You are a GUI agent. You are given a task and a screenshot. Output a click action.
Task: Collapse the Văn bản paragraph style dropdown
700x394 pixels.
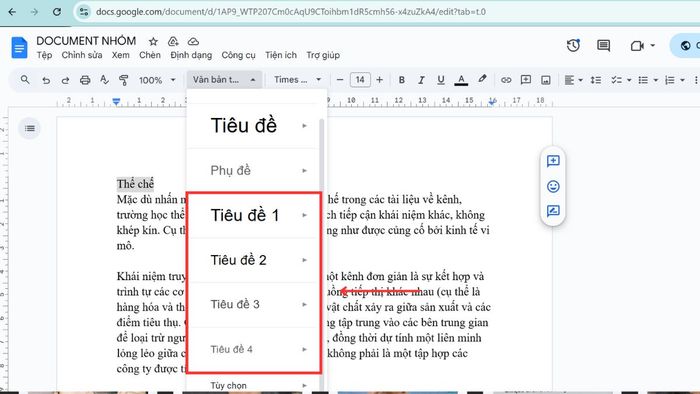224,80
